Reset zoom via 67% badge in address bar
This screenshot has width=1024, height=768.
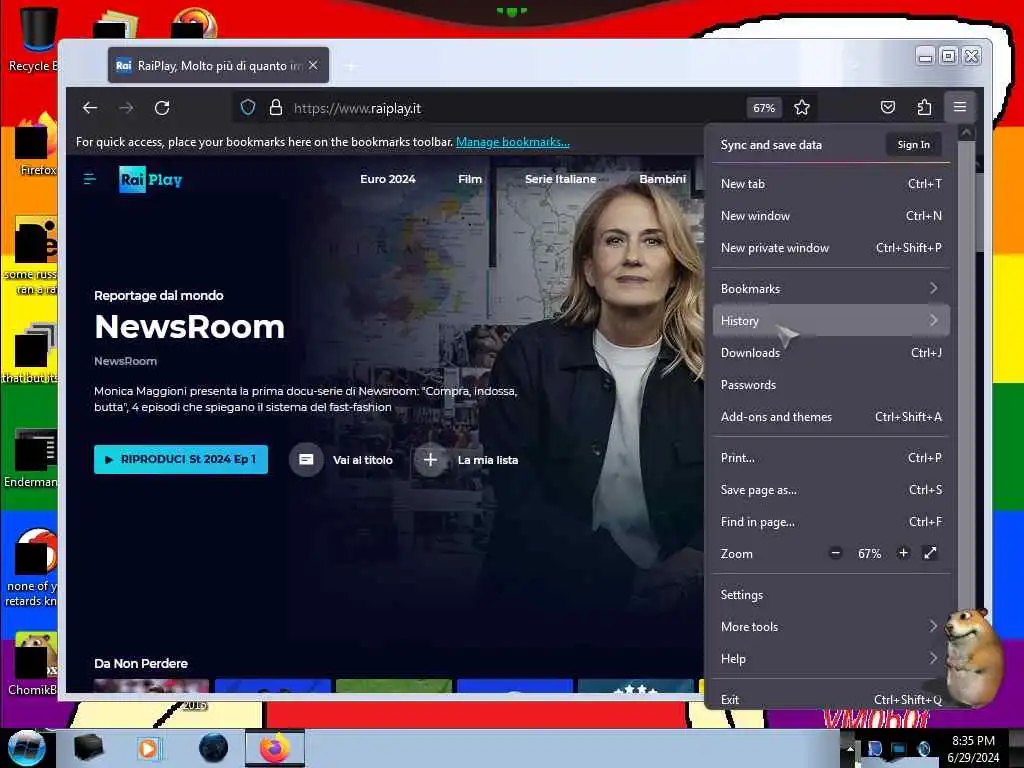[763, 108]
